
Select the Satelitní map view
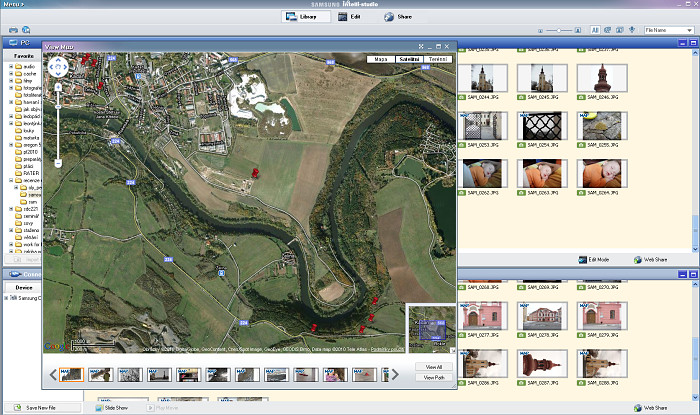coord(408,60)
